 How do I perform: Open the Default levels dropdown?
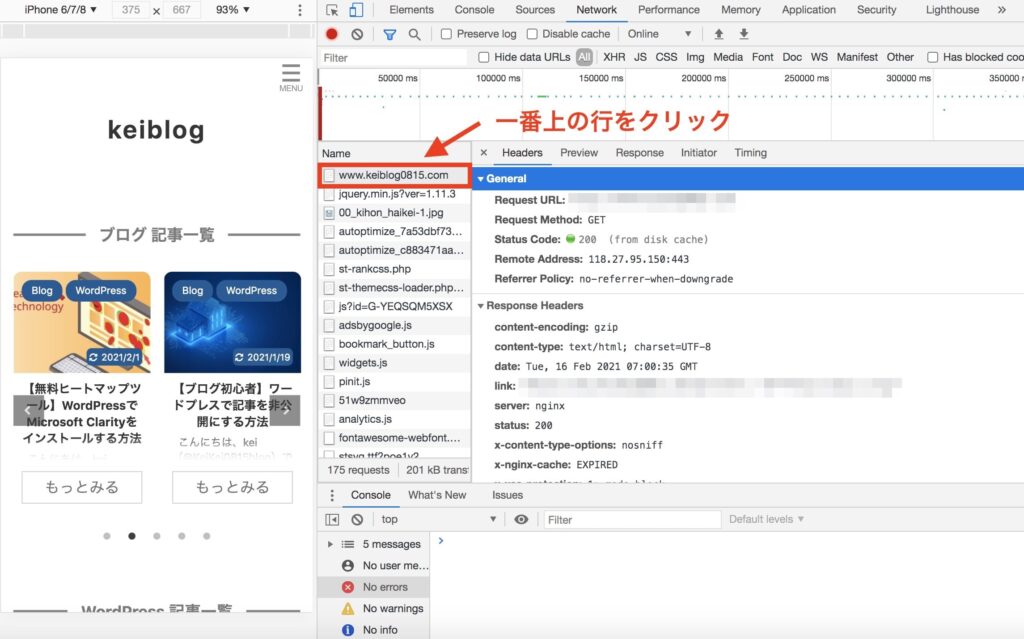coord(766,519)
